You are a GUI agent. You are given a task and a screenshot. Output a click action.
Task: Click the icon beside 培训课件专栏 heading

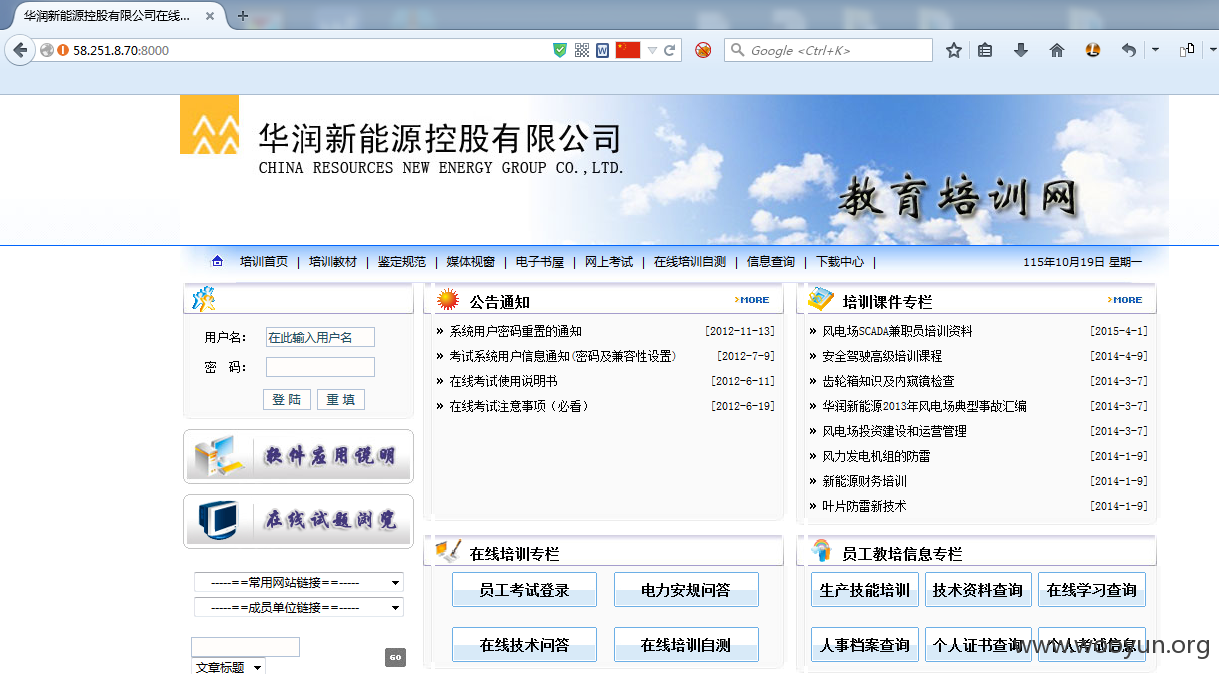coord(821,299)
